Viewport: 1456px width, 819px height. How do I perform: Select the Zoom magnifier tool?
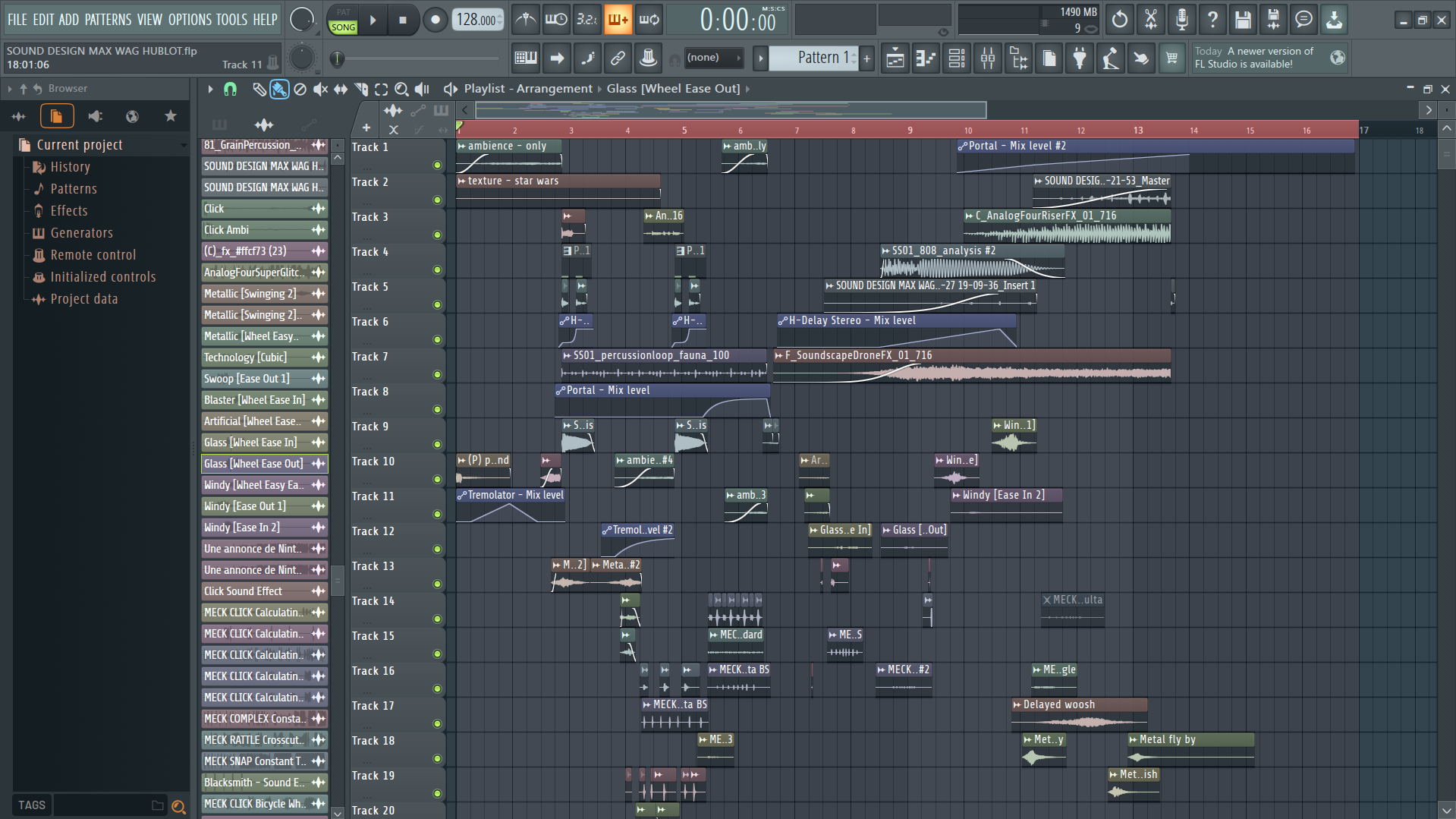pyautogui.click(x=402, y=90)
